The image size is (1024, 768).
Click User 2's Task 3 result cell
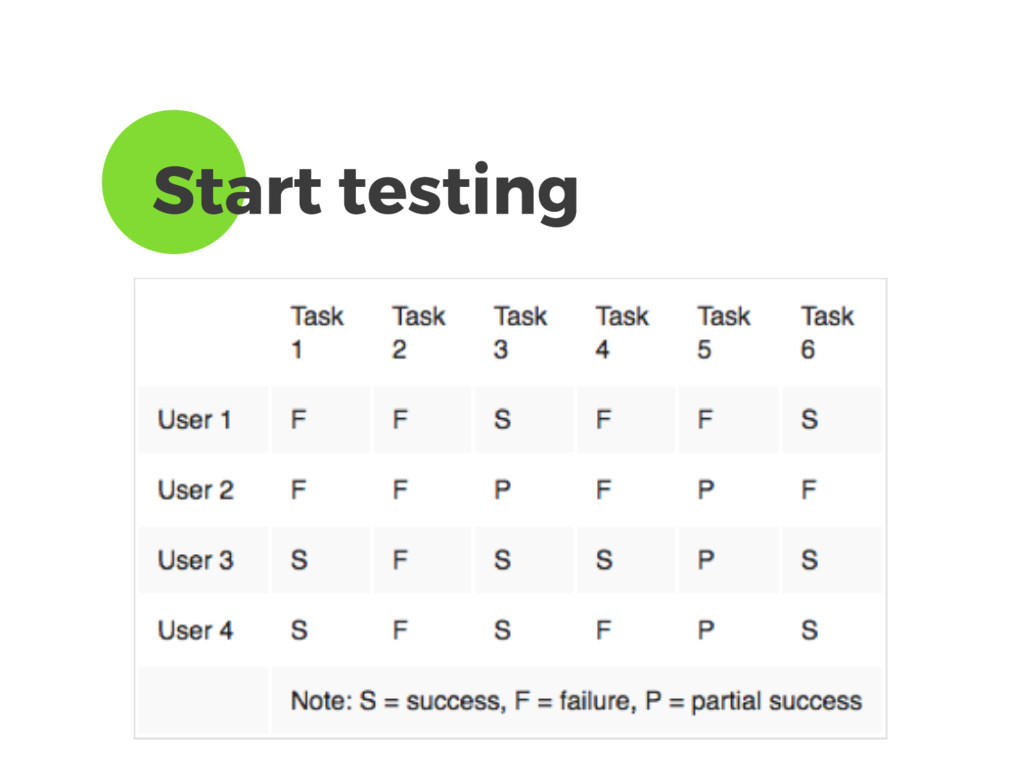coord(502,490)
